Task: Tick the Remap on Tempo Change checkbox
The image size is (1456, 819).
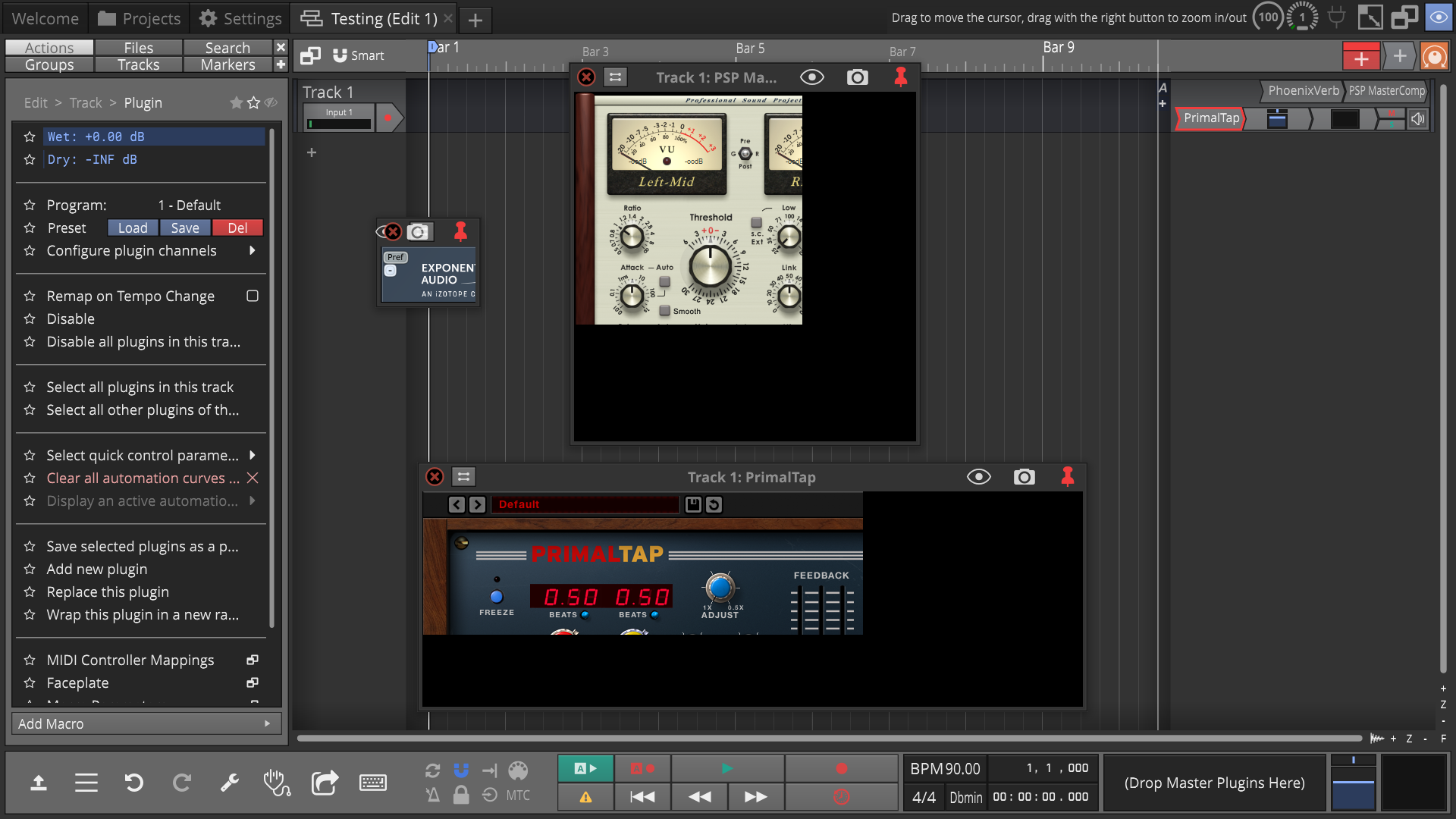Action: click(x=253, y=296)
